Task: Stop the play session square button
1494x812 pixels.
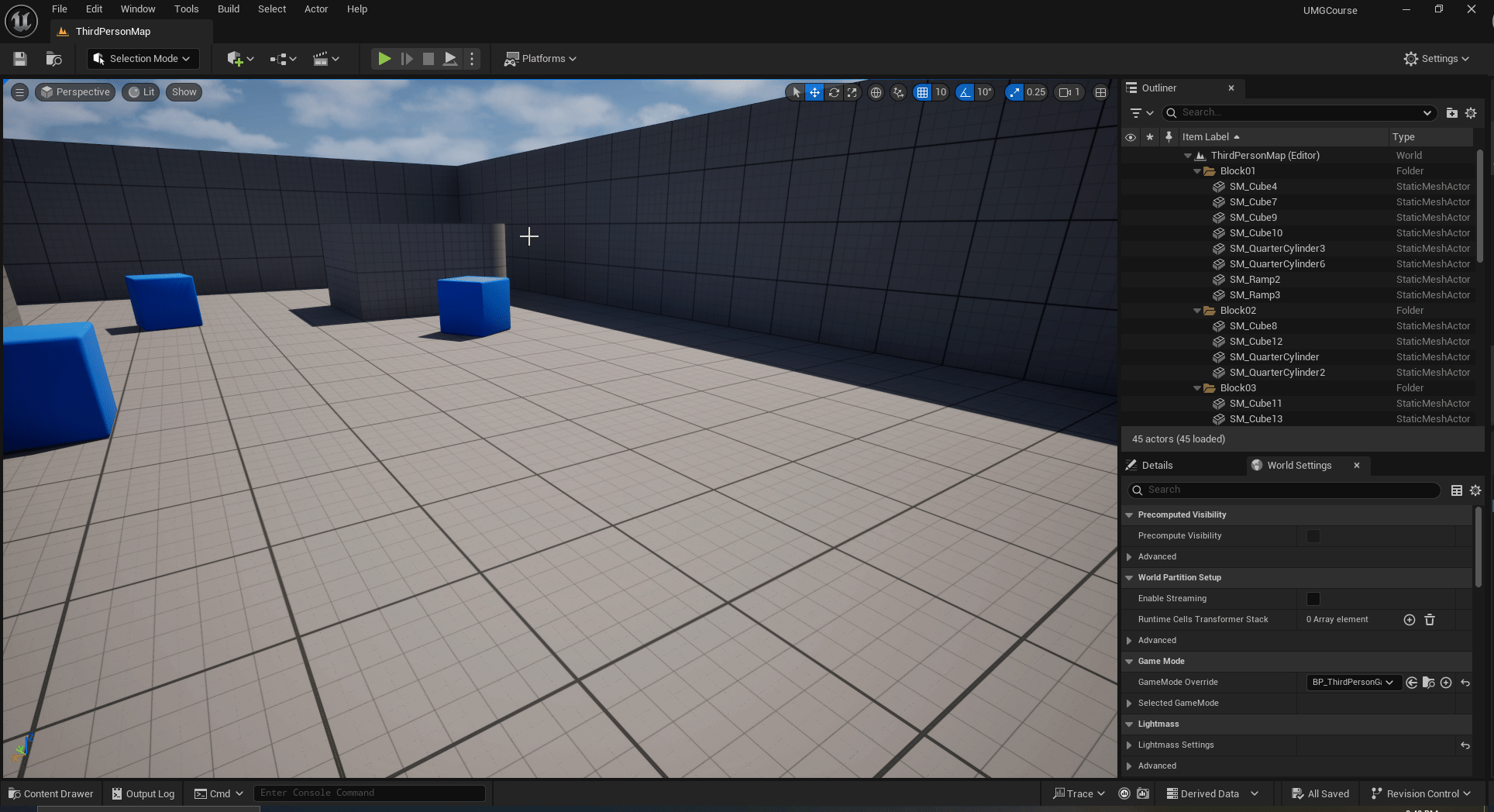Action: [x=428, y=59]
